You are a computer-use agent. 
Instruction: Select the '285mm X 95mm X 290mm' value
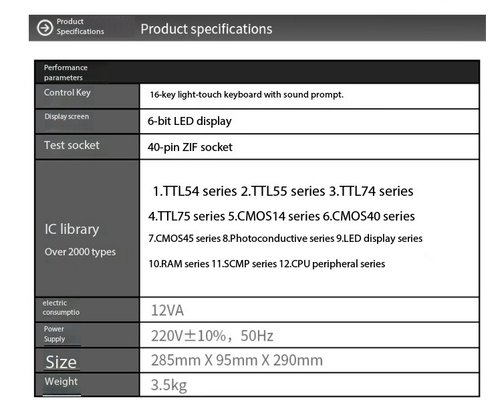click(x=237, y=360)
